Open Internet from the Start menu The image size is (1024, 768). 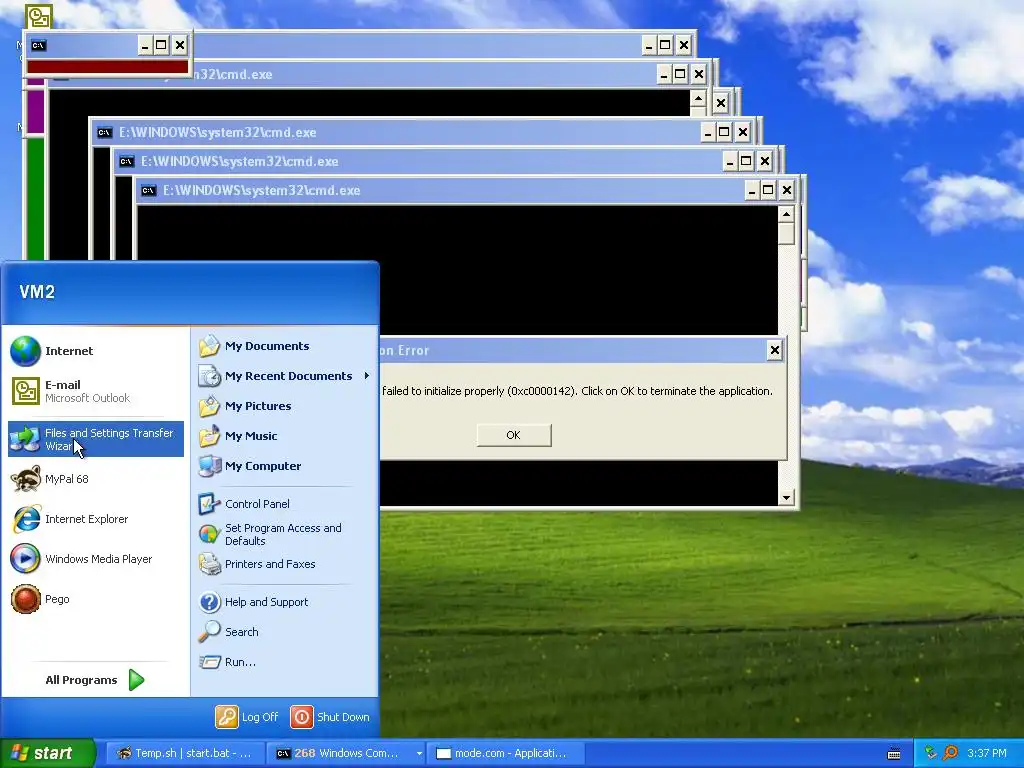95,351
